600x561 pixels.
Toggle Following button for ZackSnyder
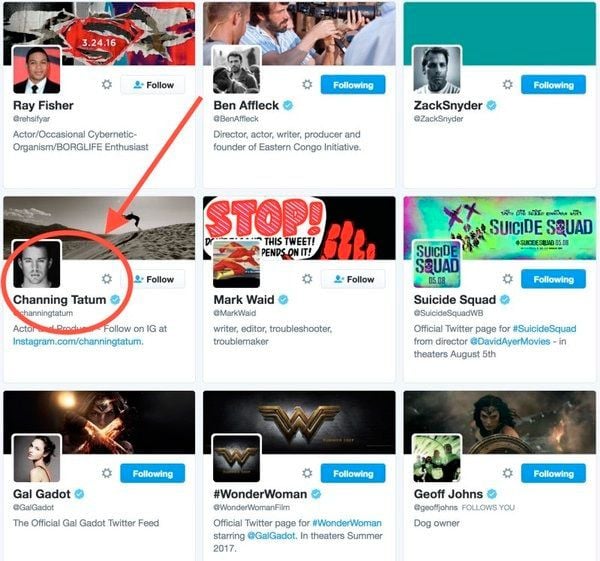[553, 85]
